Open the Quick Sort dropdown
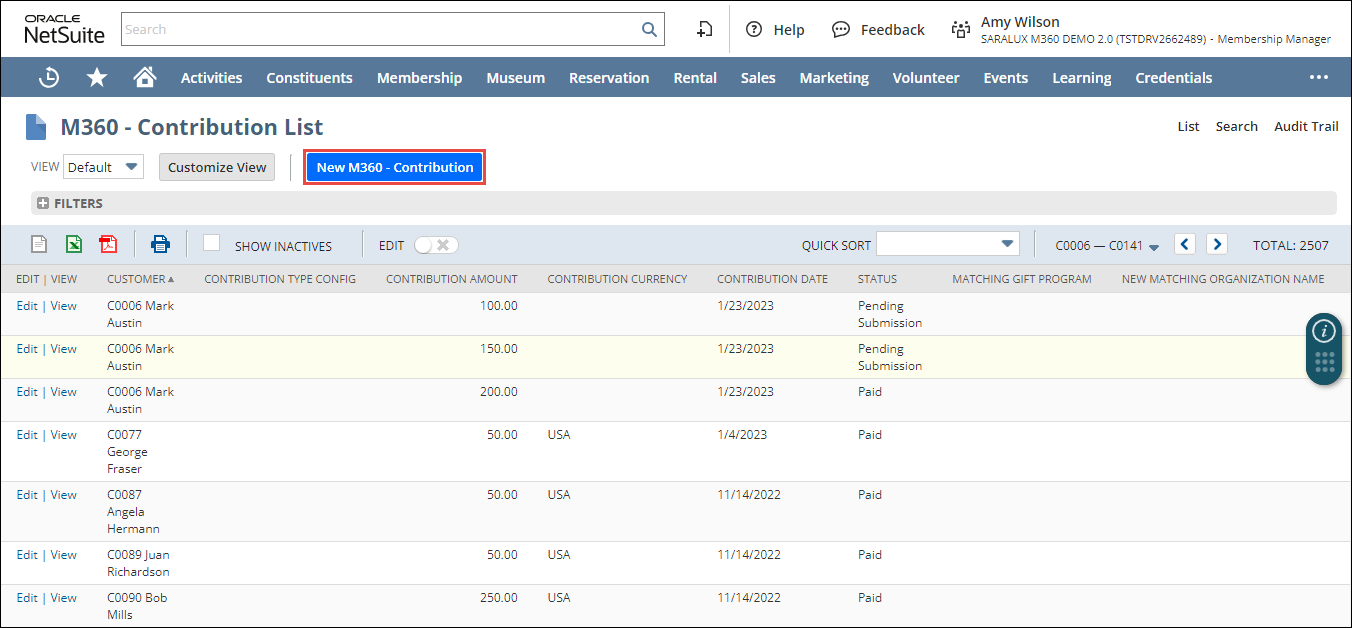Image resolution: width=1352 pixels, height=628 pixels. [947, 244]
